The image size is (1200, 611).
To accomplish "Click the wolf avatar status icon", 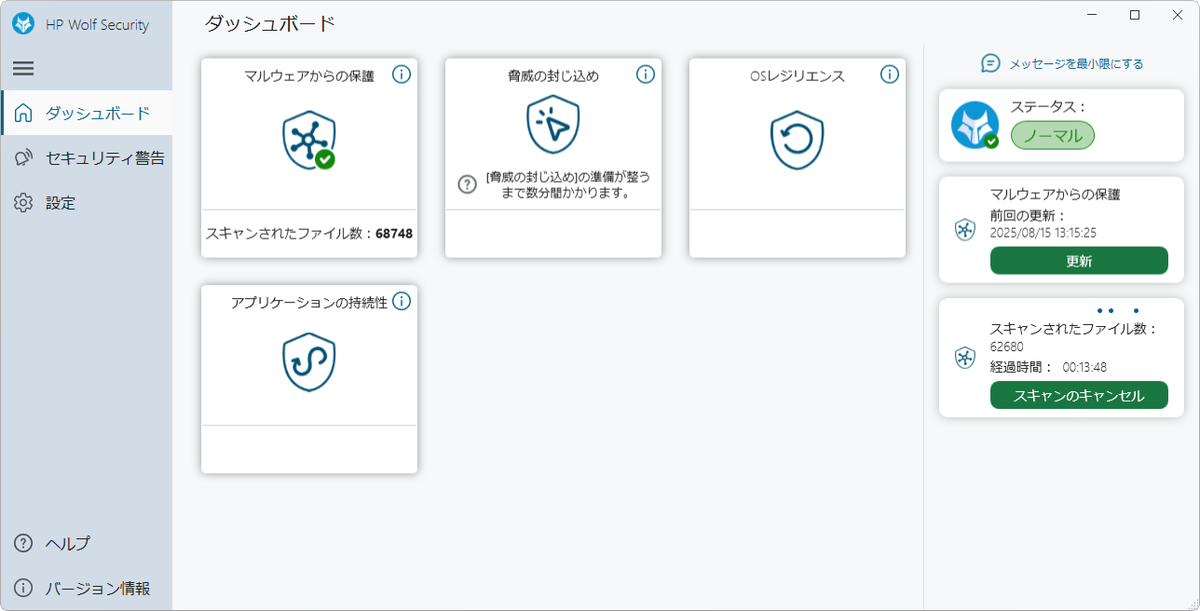I will (974, 126).
